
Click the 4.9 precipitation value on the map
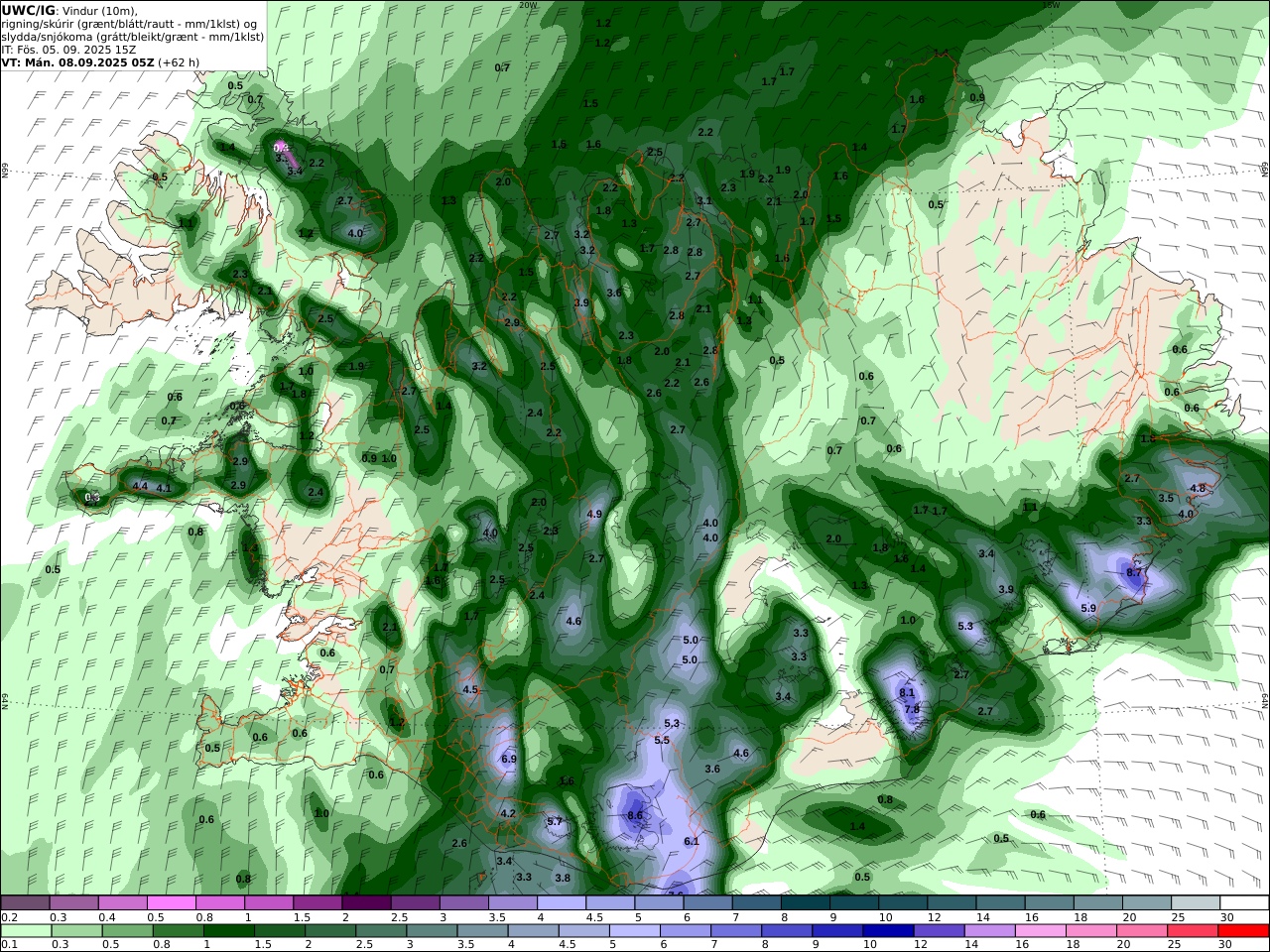pyautogui.click(x=594, y=514)
